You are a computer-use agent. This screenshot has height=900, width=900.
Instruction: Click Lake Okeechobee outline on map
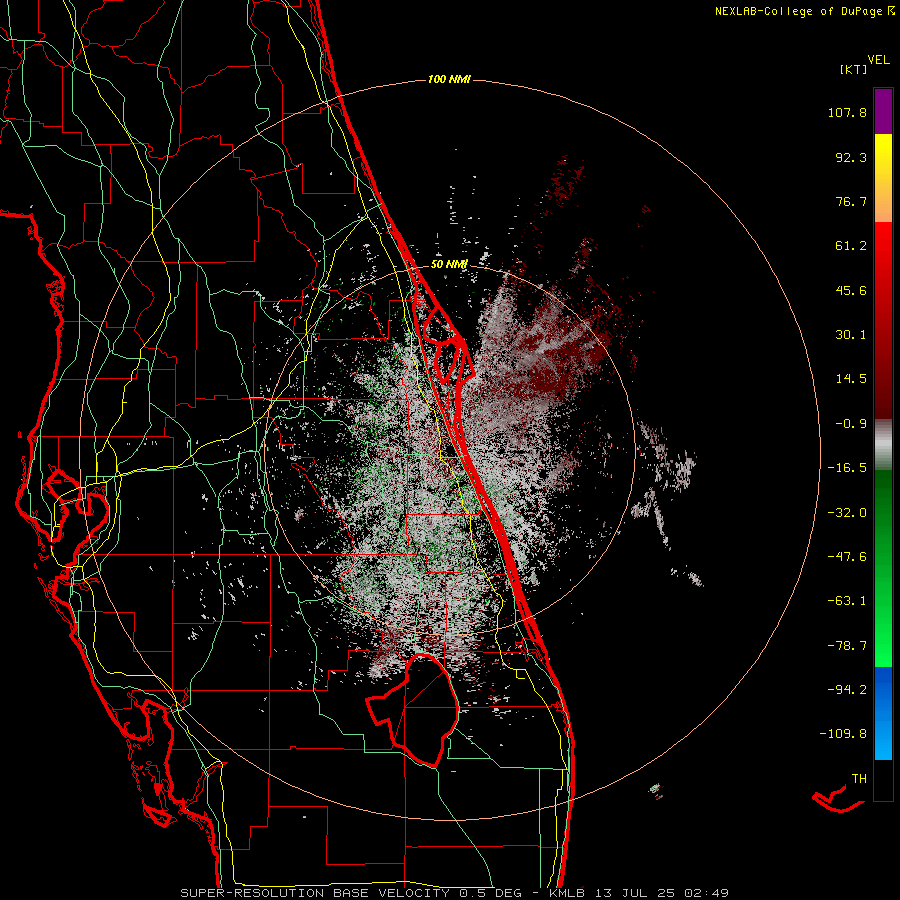tap(412, 711)
